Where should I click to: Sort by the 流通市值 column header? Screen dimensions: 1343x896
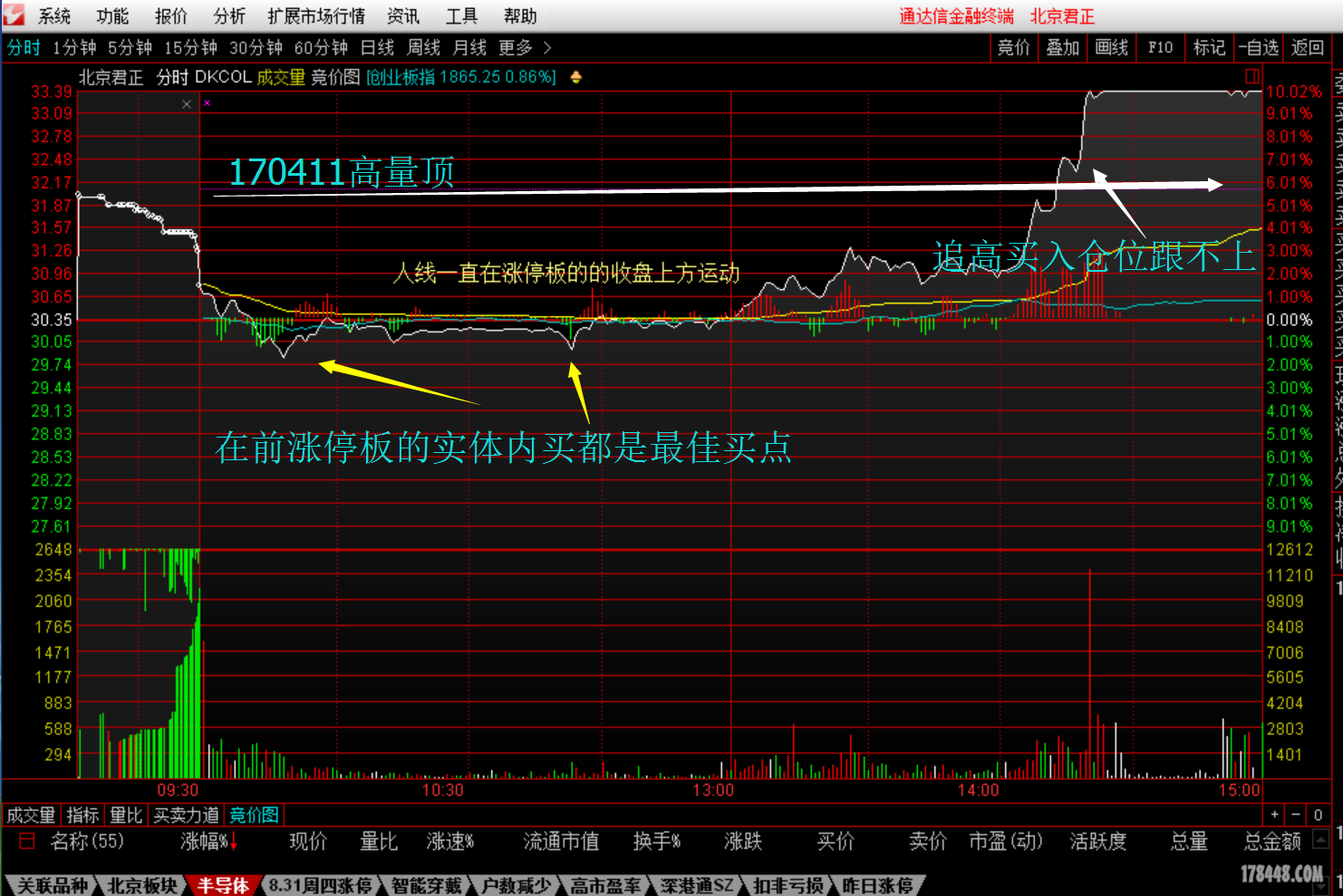coord(561,842)
